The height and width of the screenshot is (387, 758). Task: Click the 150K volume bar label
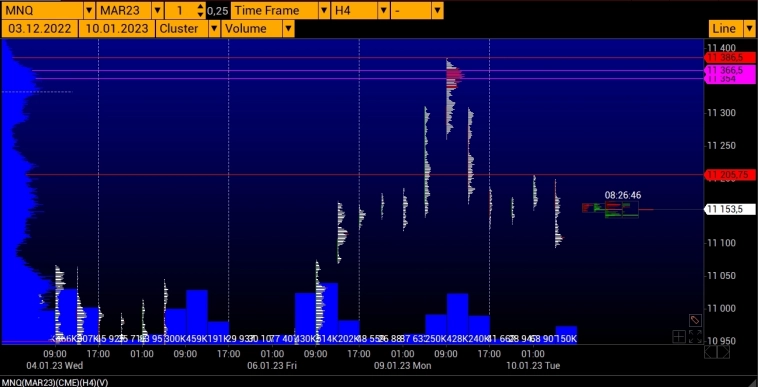pos(566,339)
